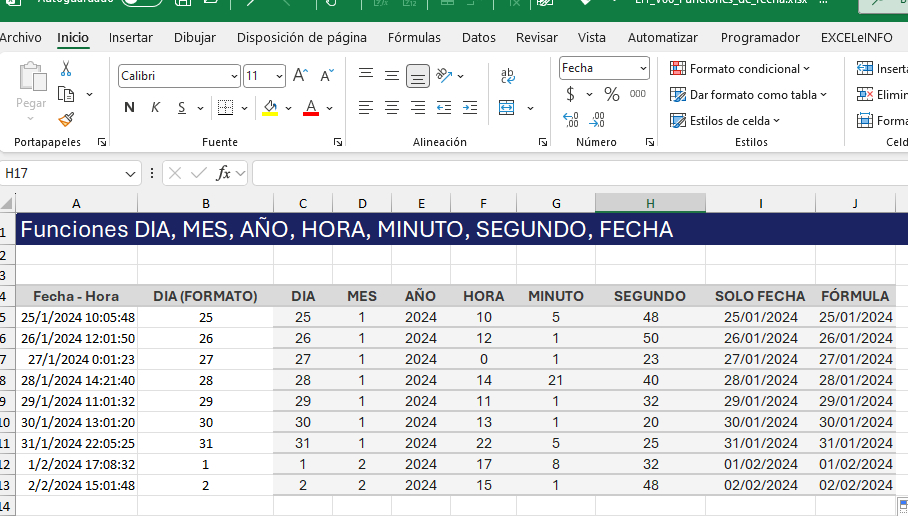Apply the yellow fill color swatch
The width and height of the screenshot is (908, 516).
pyautogui.click(x=270, y=107)
